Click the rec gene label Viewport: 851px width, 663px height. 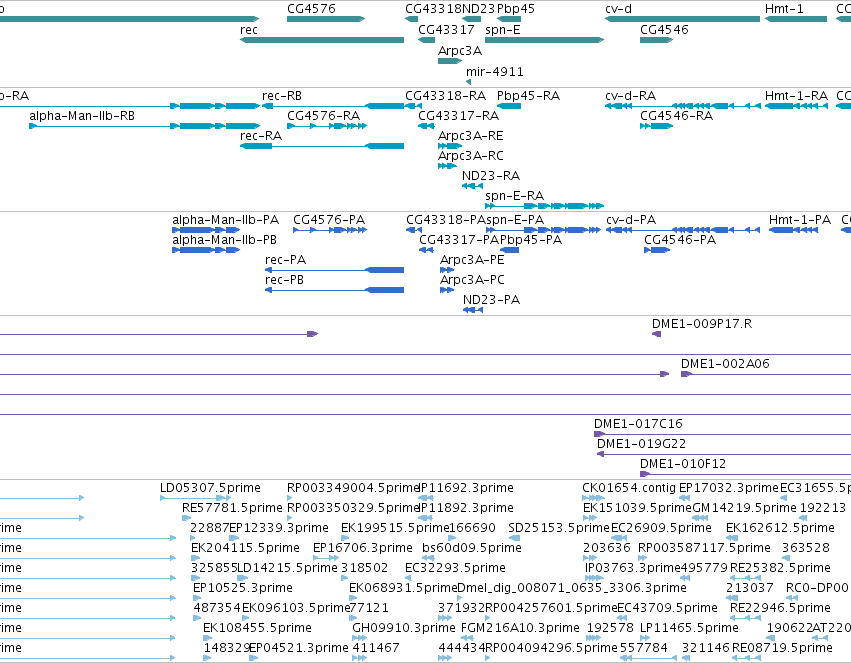249,30
